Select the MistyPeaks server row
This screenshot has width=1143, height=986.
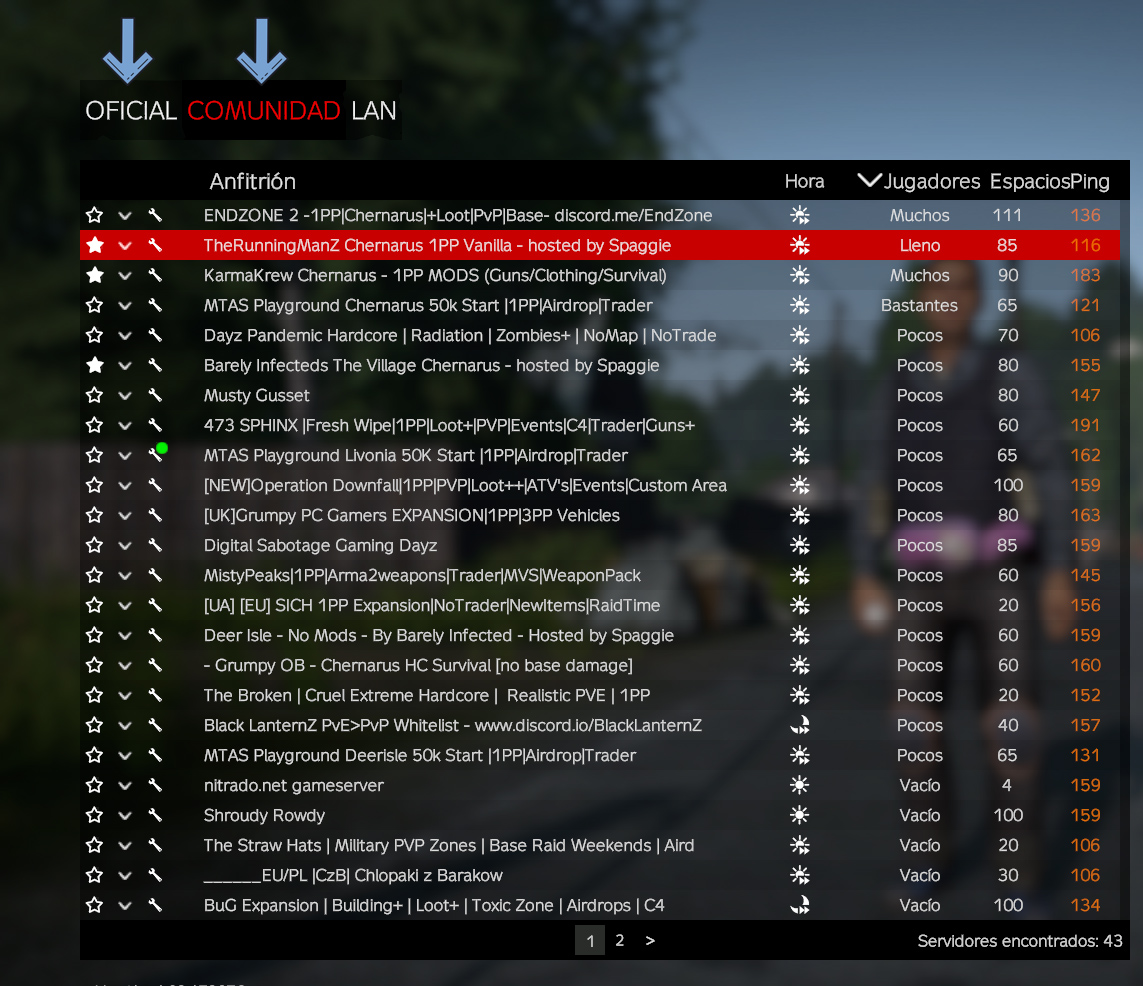pos(599,575)
